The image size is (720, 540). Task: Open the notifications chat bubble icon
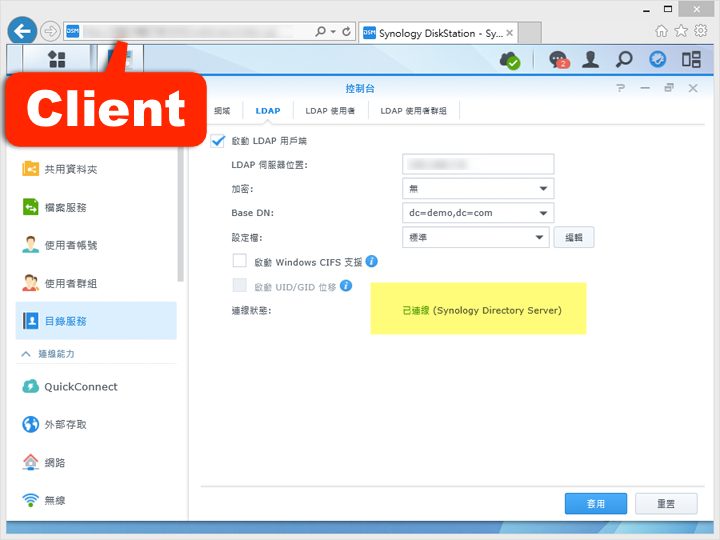coord(559,60)
